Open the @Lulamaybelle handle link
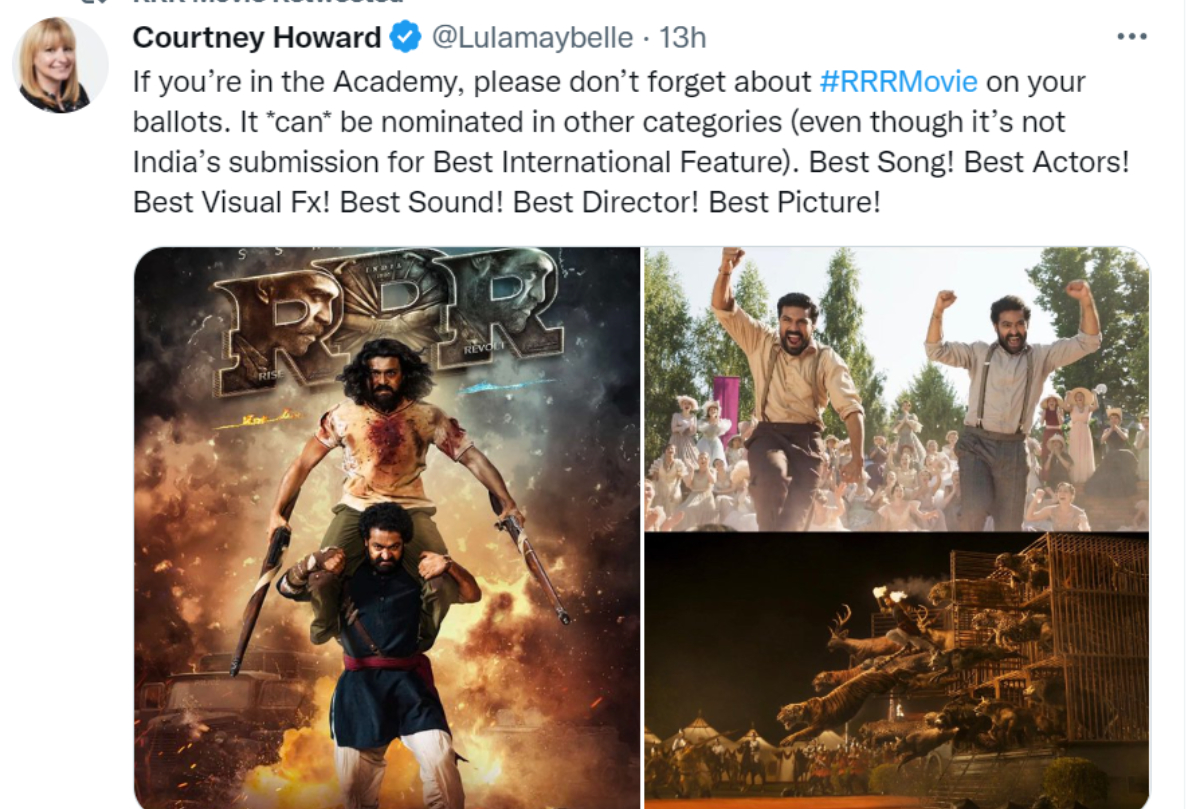The image size is (1200, 809). 532,38
